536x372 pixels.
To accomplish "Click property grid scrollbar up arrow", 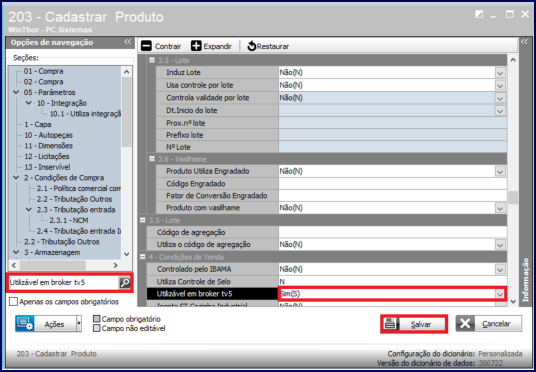I will coord(513,59).
